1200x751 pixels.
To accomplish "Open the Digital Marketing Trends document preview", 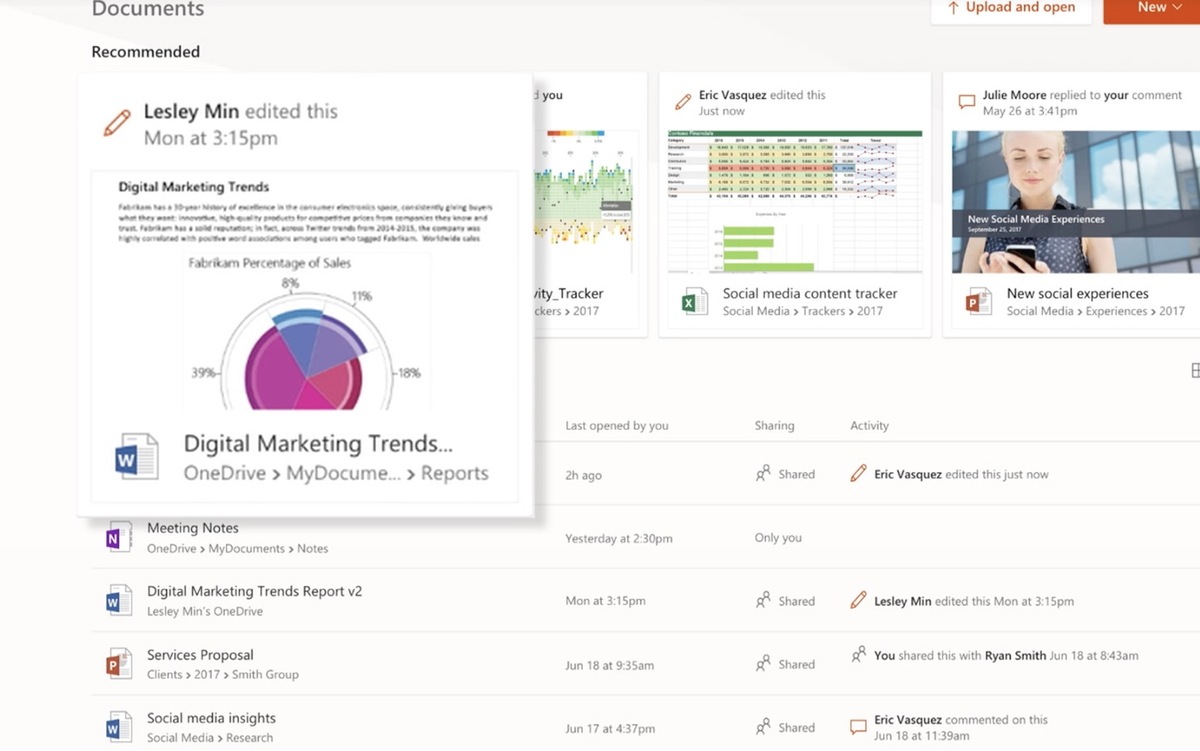I will tap(304, 290).
